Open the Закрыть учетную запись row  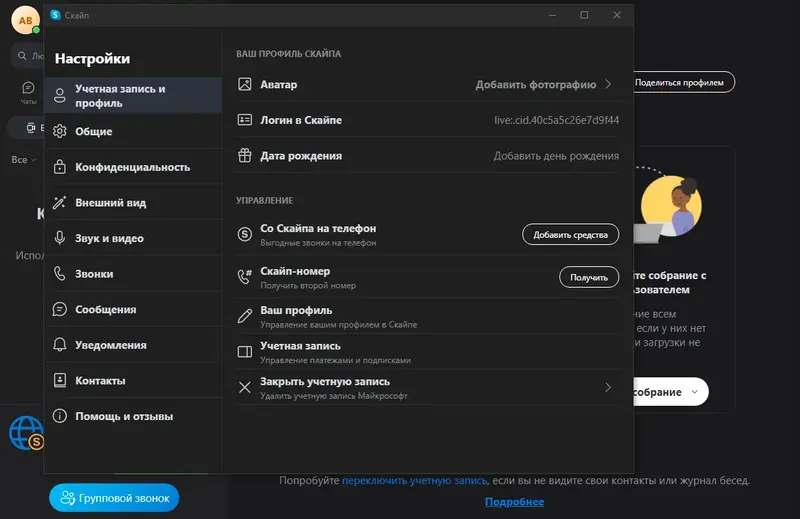[x=428, y=388]
